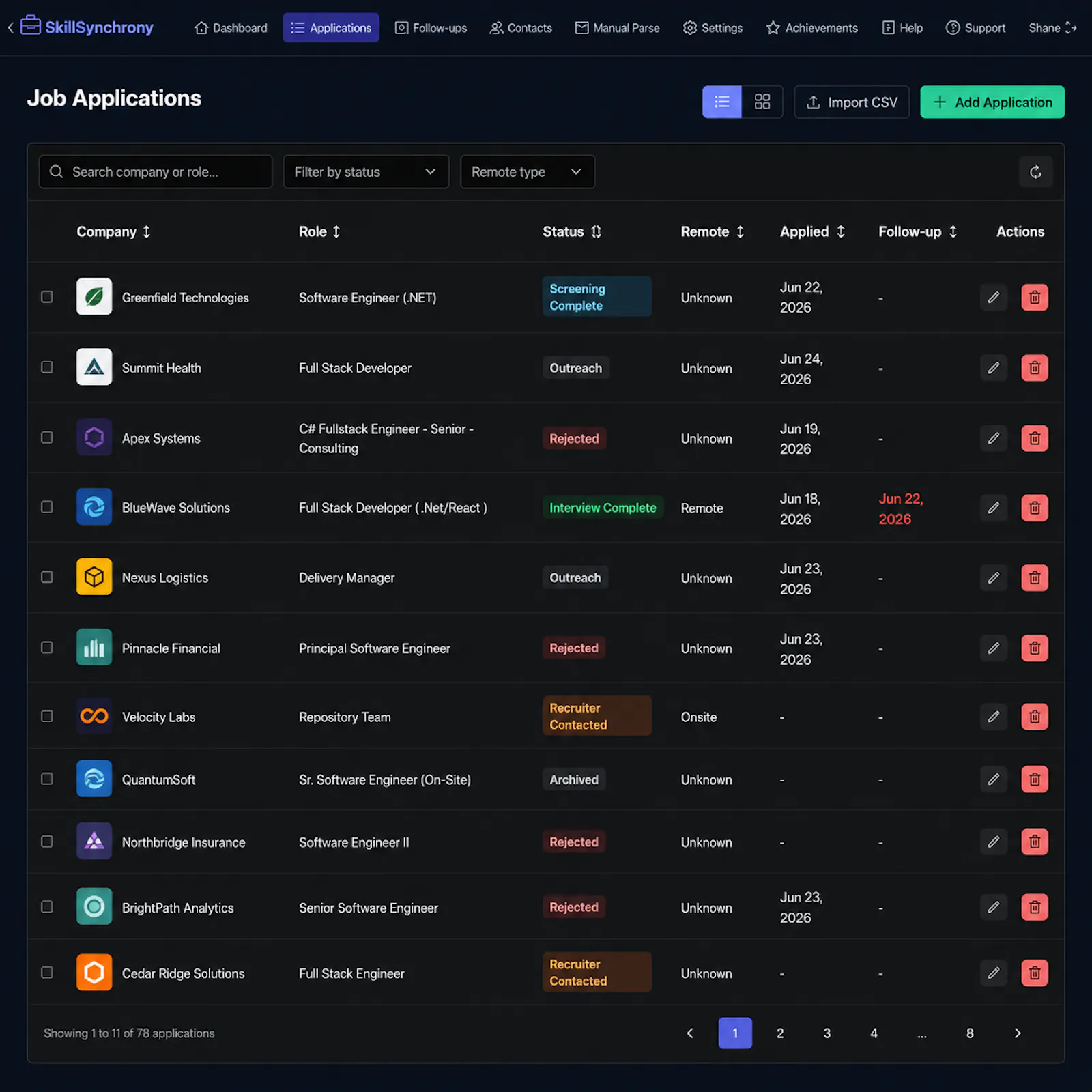The image size is (1092, 1092).
Task: Delete the Nexus Logistics application
Action: tap(1035, 578)
